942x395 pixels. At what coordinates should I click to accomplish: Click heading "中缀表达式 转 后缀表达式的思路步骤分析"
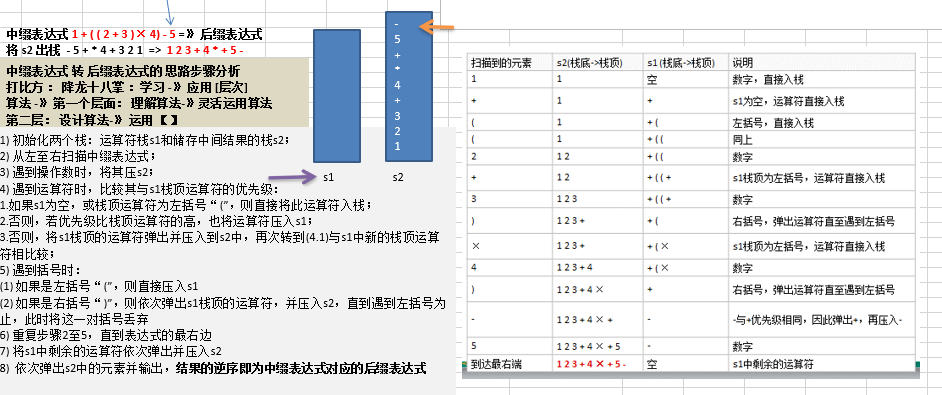tap(123, 71)
